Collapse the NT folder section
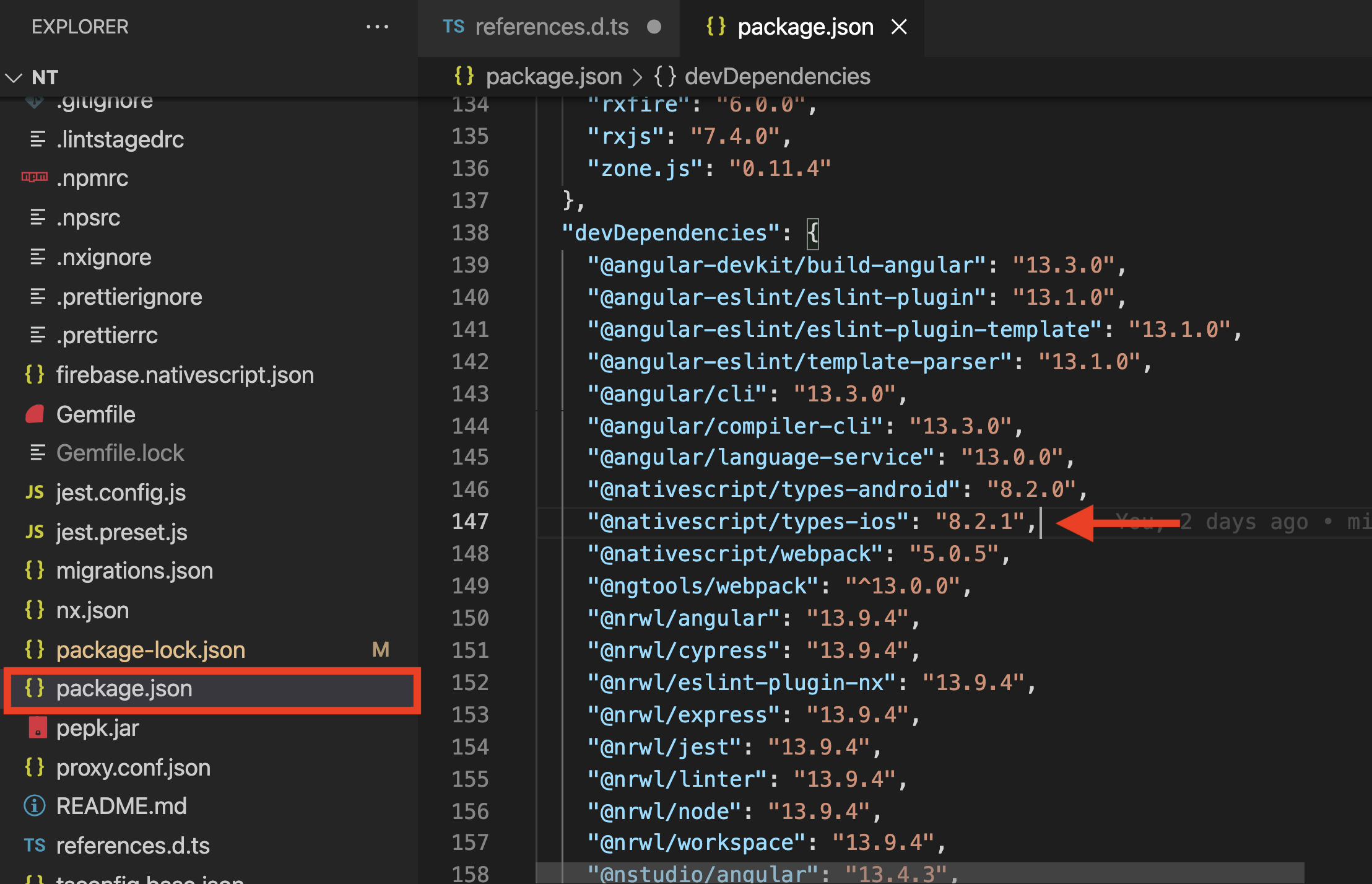The image size is (1372, 884). (14, 77)
